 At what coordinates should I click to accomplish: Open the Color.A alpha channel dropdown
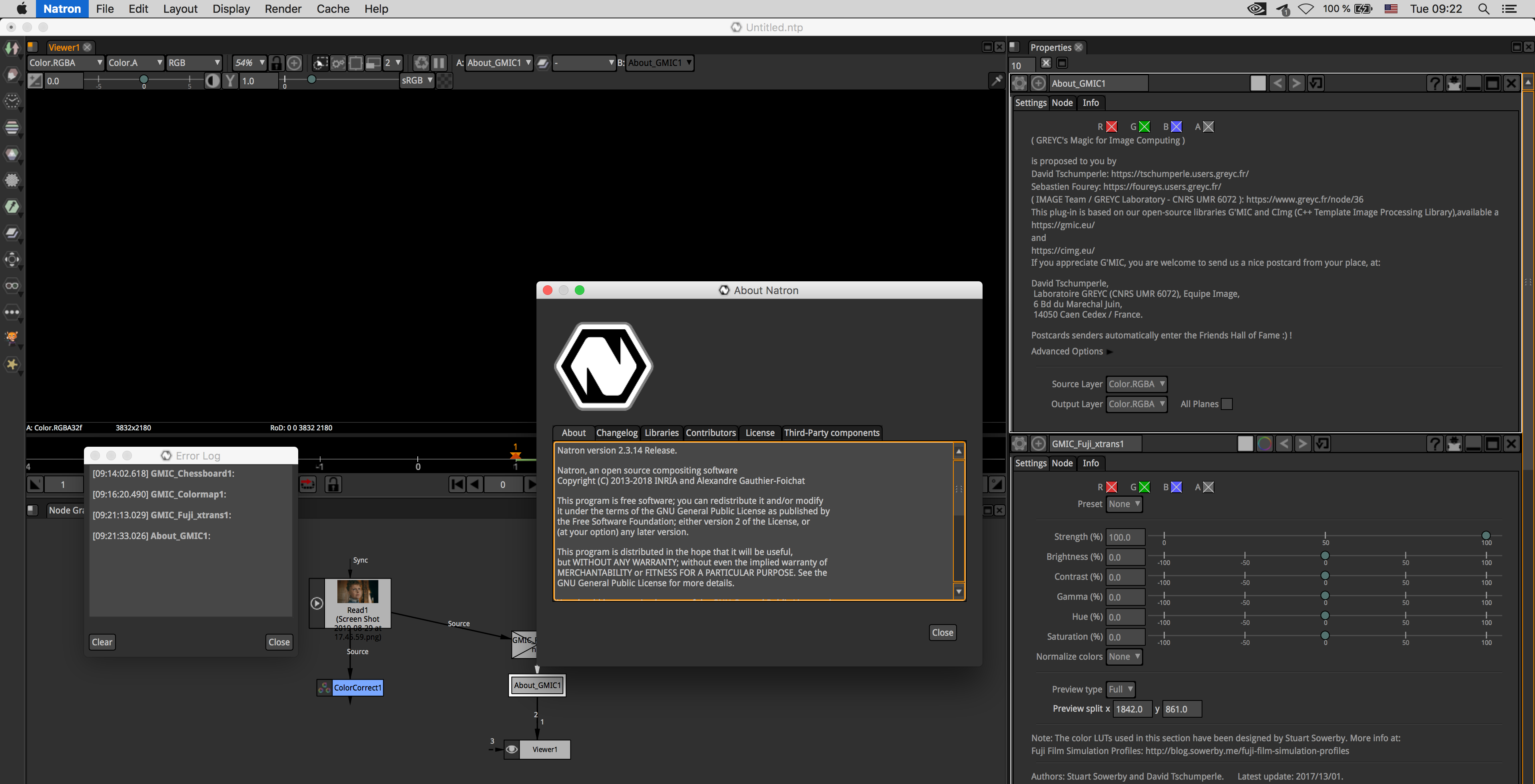point(135,63)
